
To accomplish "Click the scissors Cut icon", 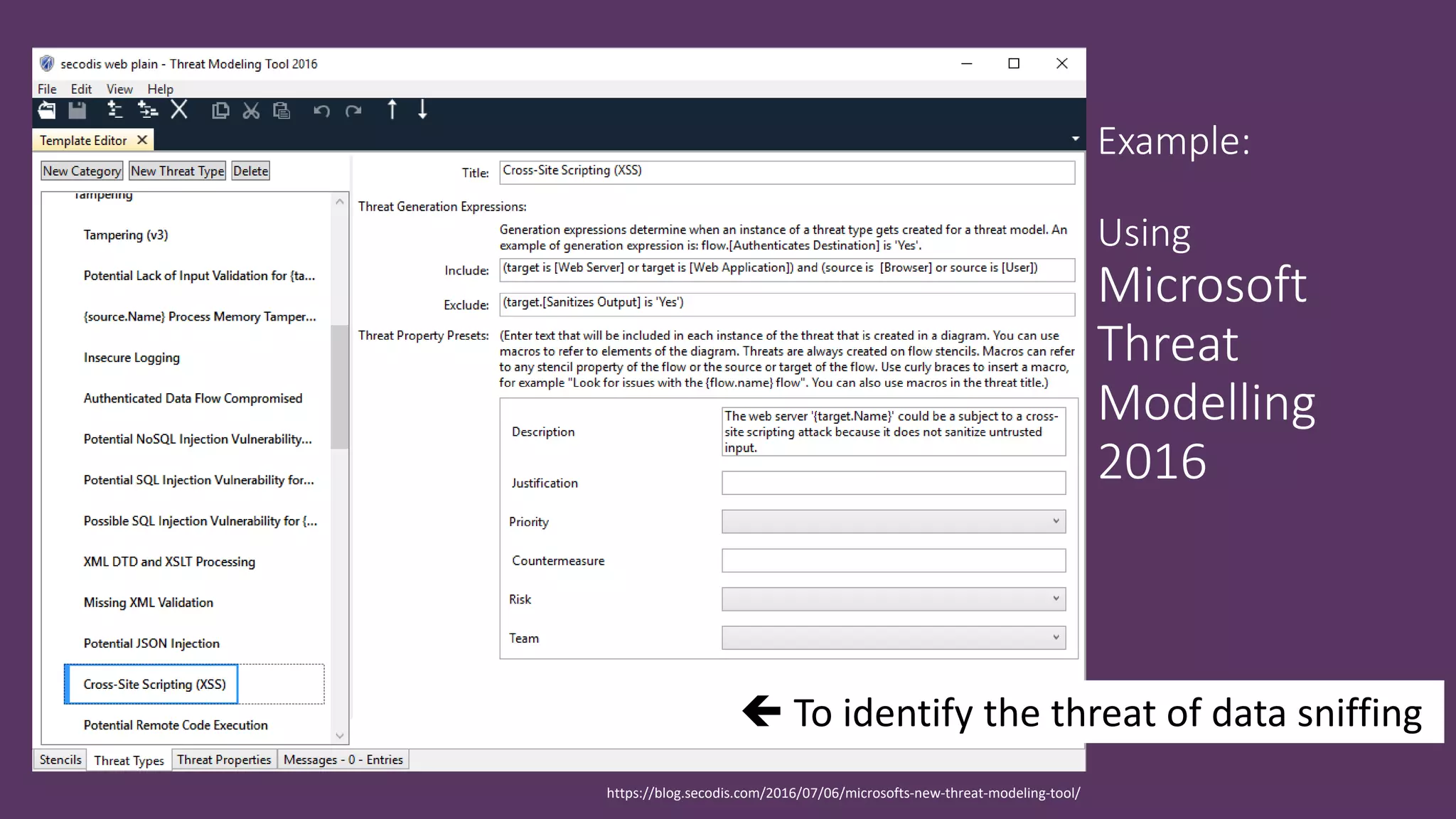I will pyautogui.click(x=251, y=111).
